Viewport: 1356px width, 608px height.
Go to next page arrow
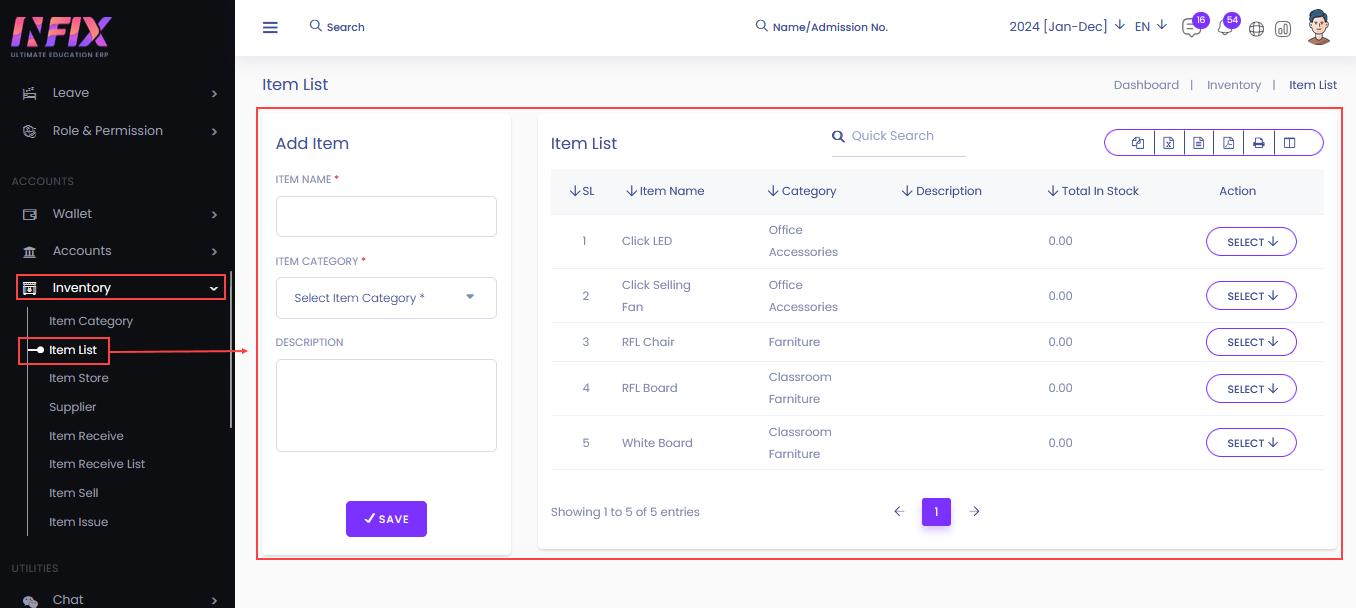click(x=975, y=512)
